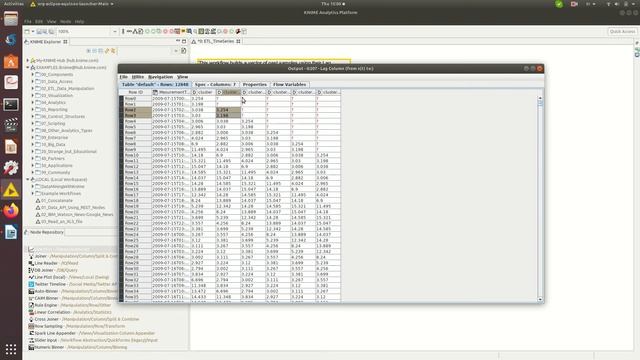The width and height of the screenshot is (640, 360).
Task: Pick the Line Plot (local) node icon
Action: coord(31,277)
